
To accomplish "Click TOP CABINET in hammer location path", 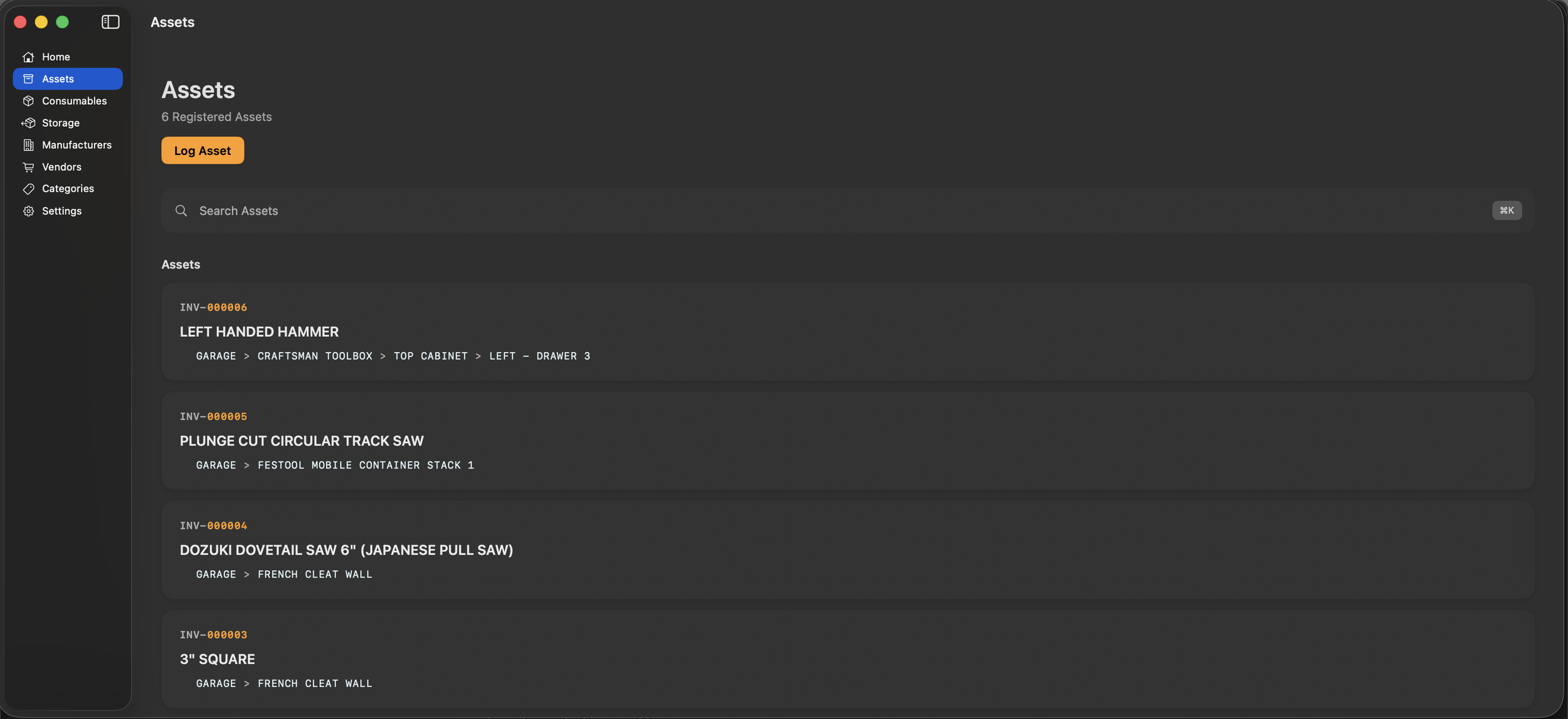I will 430,356.
